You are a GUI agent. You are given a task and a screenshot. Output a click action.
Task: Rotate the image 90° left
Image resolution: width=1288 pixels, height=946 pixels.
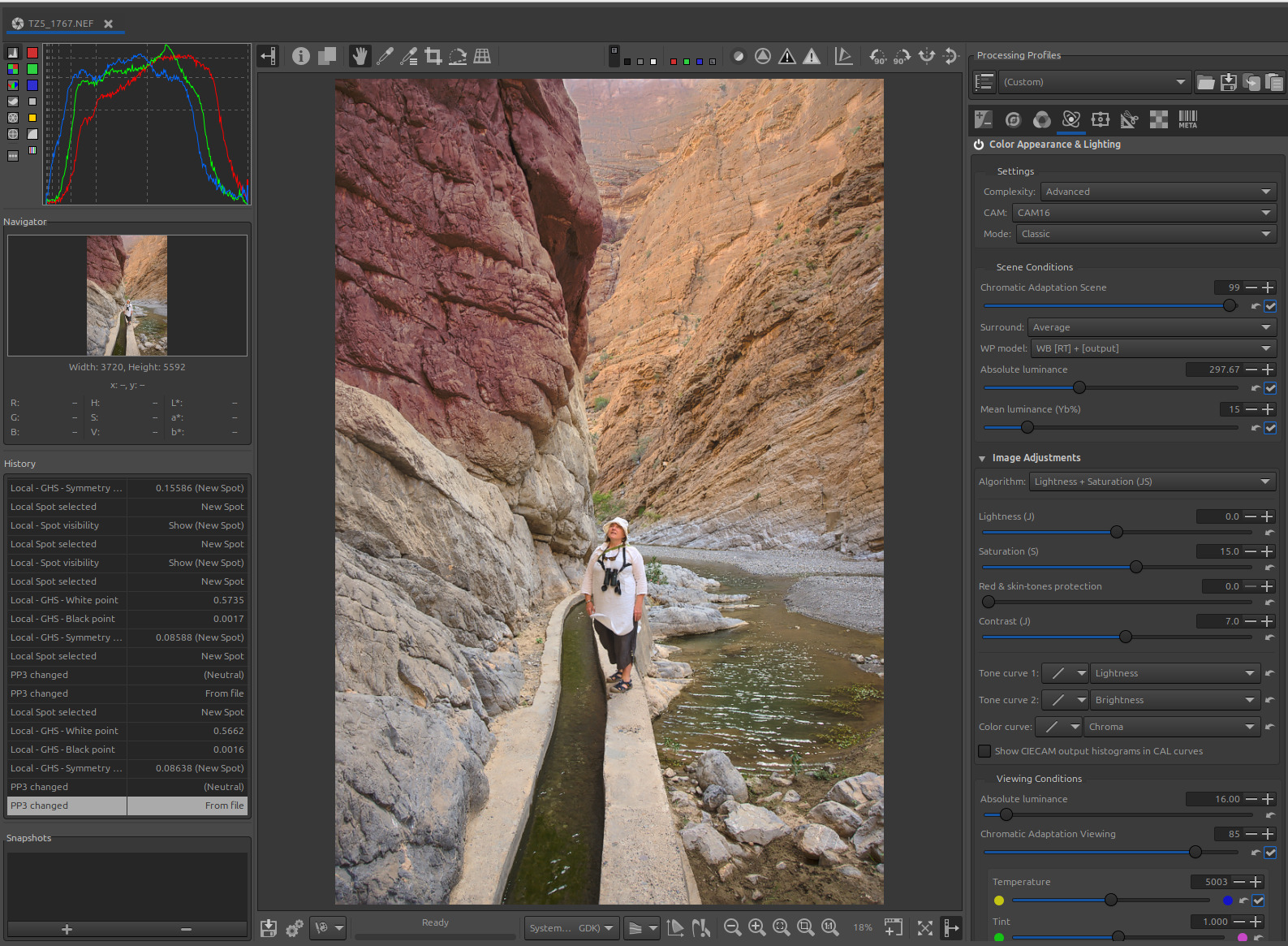pyautogui.click(x=877, y=56)
